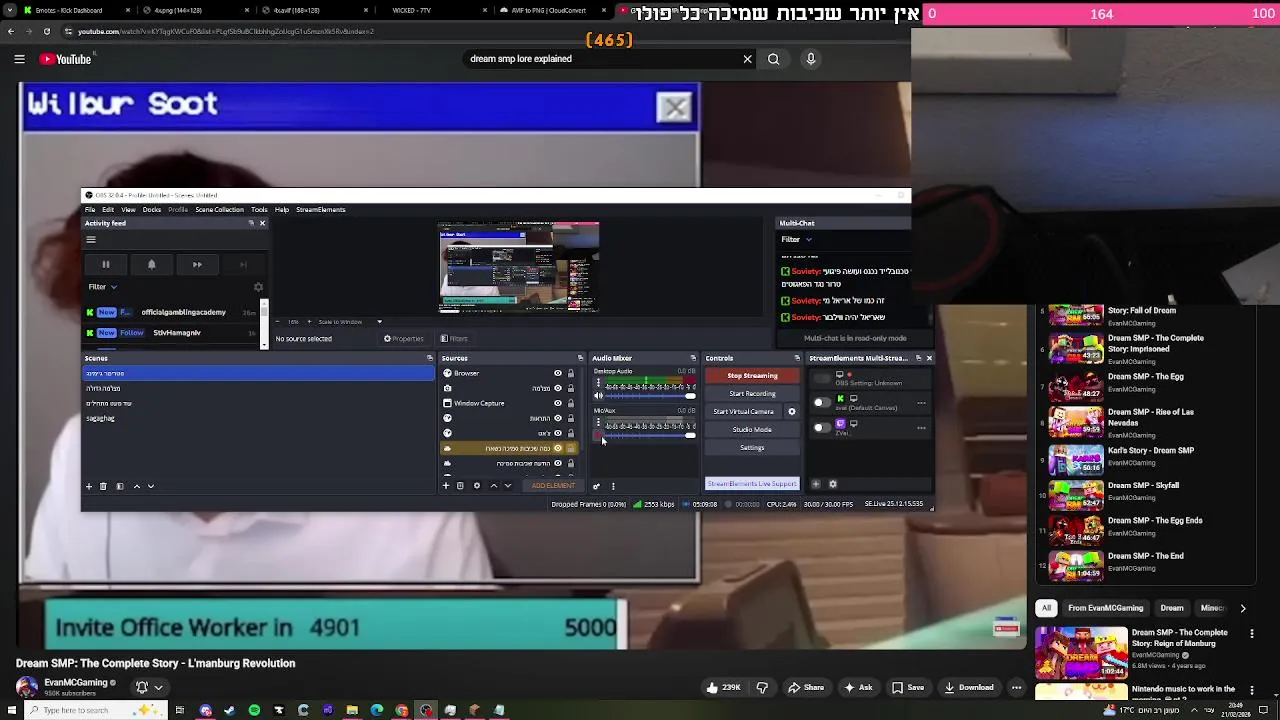Click the YouTube search magnifier button
1280x720 pixels.
pyautogui.click(x=774, y=59)
